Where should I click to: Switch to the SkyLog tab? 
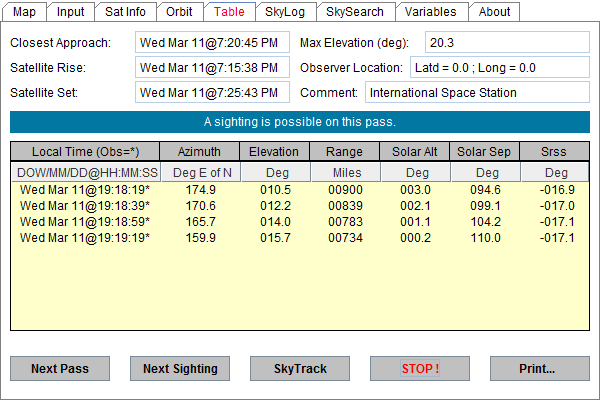pyautogui.click(x=285, y=12)
